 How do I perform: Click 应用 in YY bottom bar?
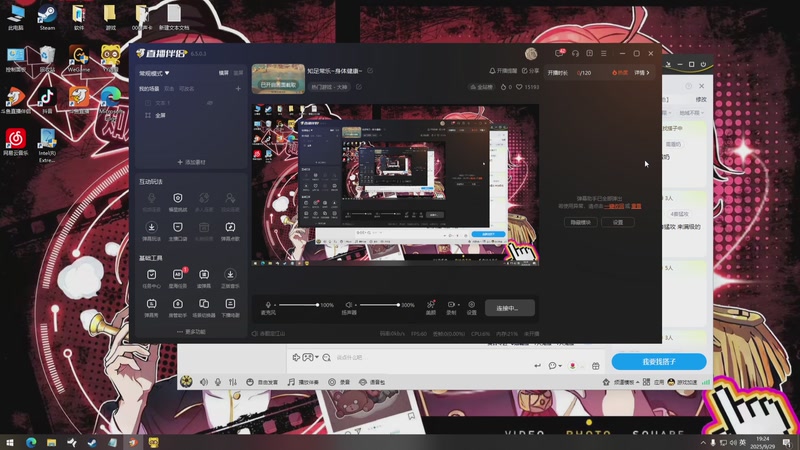click(654, 382)
